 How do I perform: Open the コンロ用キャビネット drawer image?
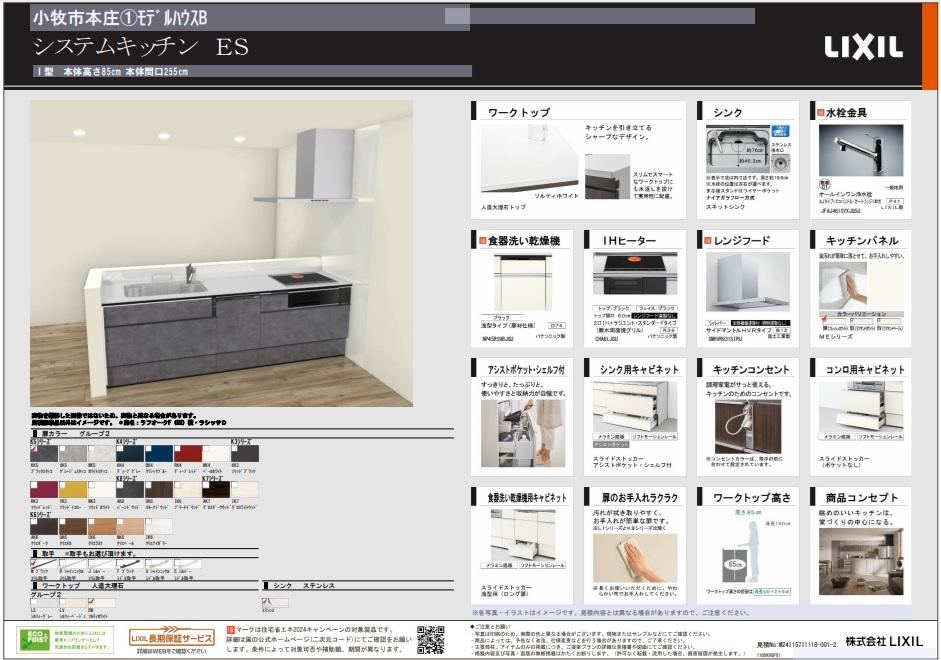[861, 406]
